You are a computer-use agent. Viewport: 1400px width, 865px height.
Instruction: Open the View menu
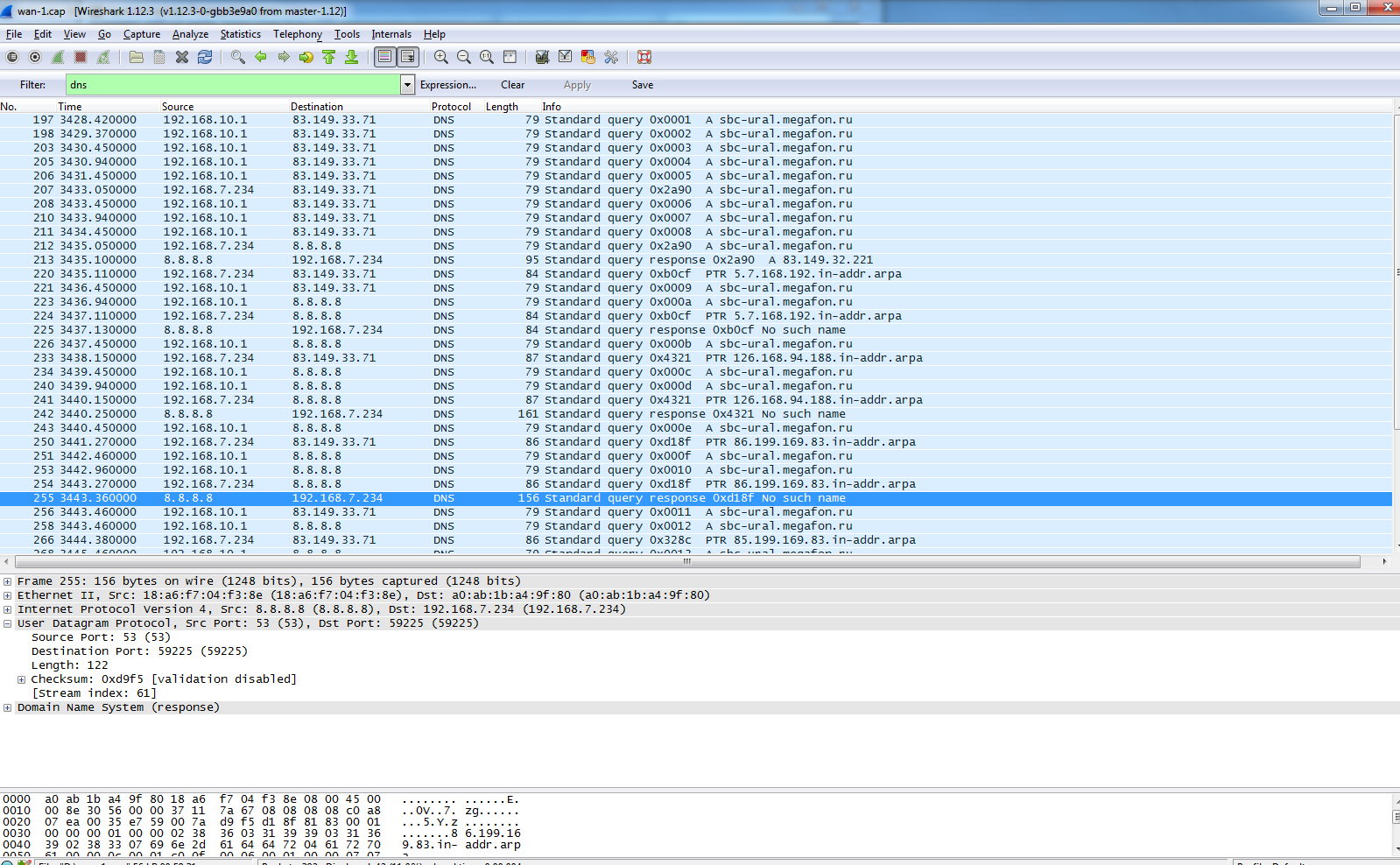(74, 34)
